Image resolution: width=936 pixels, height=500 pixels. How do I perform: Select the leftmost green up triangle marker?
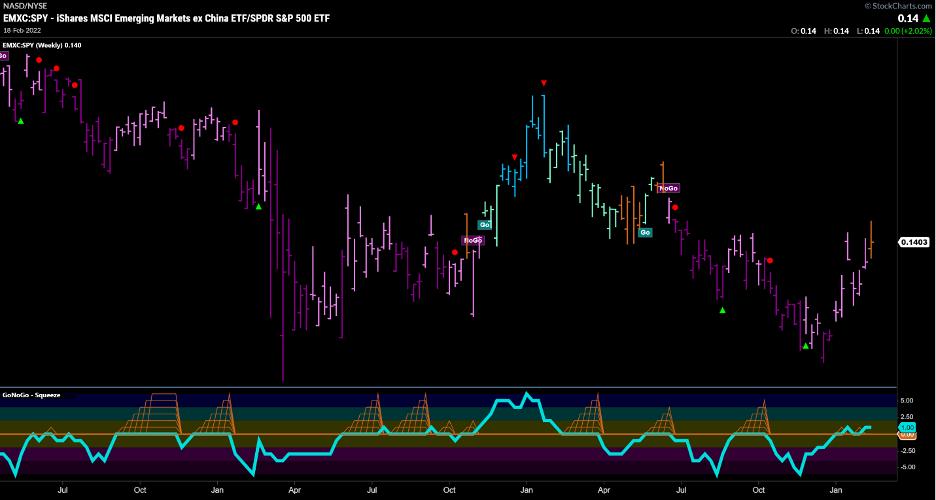(x=20, y=120)
